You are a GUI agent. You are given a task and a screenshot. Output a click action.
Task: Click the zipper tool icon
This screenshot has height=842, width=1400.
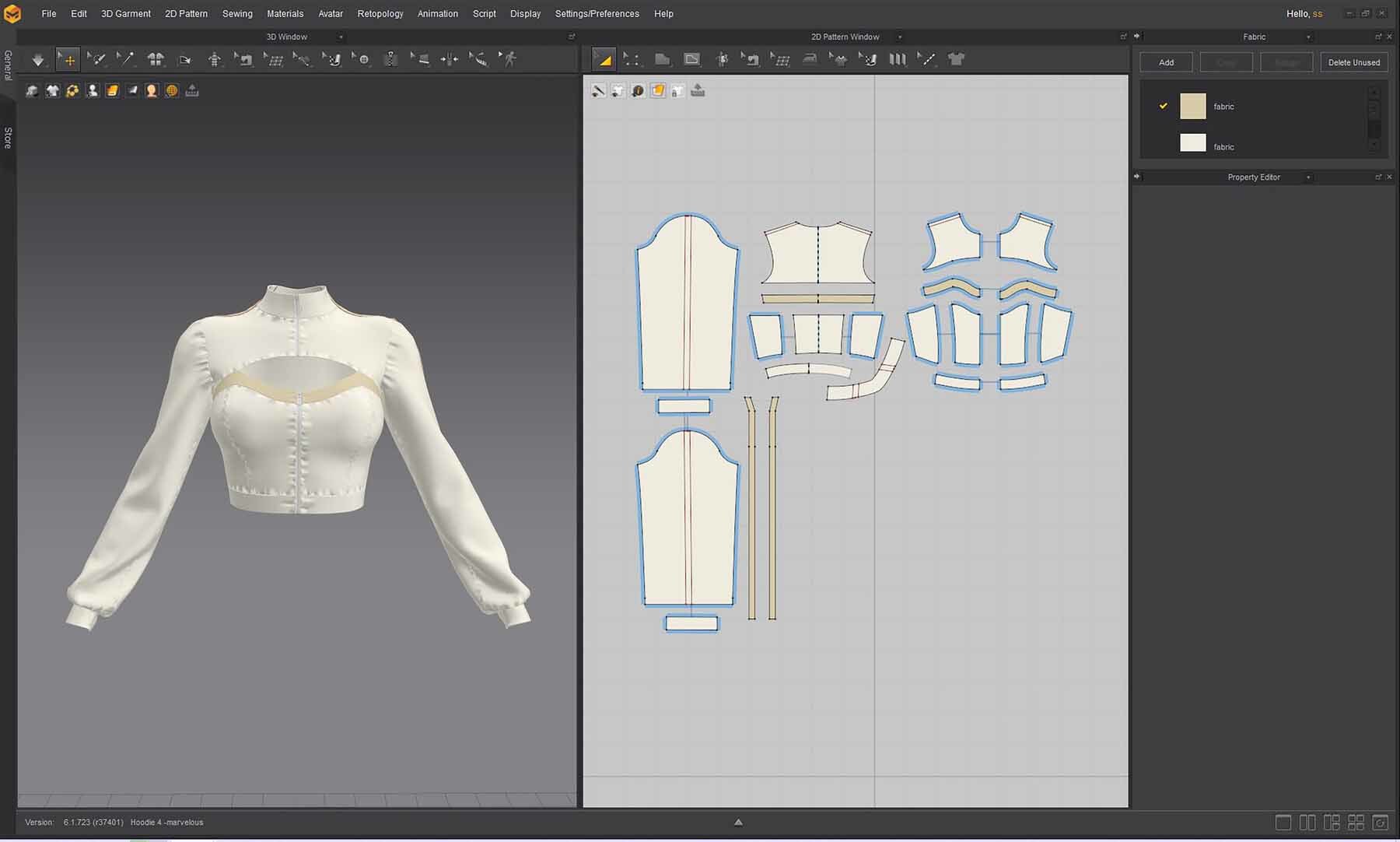click(x=390, y=59)
